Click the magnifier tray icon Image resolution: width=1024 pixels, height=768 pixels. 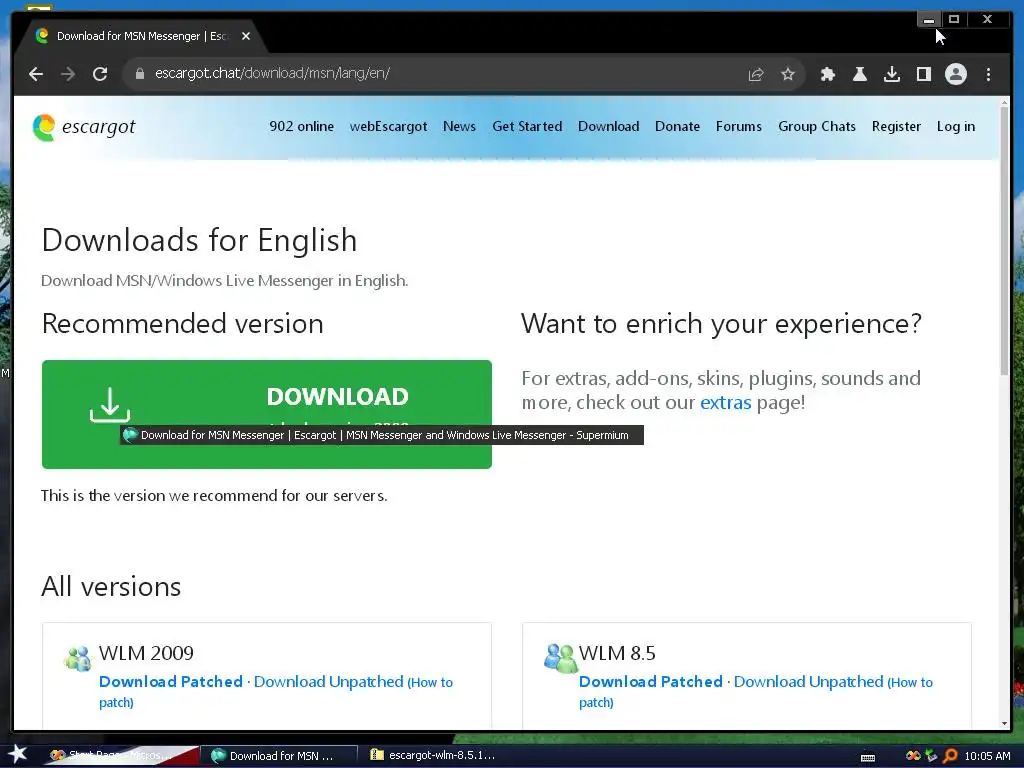pyautogui.click(x=950, y=756)
